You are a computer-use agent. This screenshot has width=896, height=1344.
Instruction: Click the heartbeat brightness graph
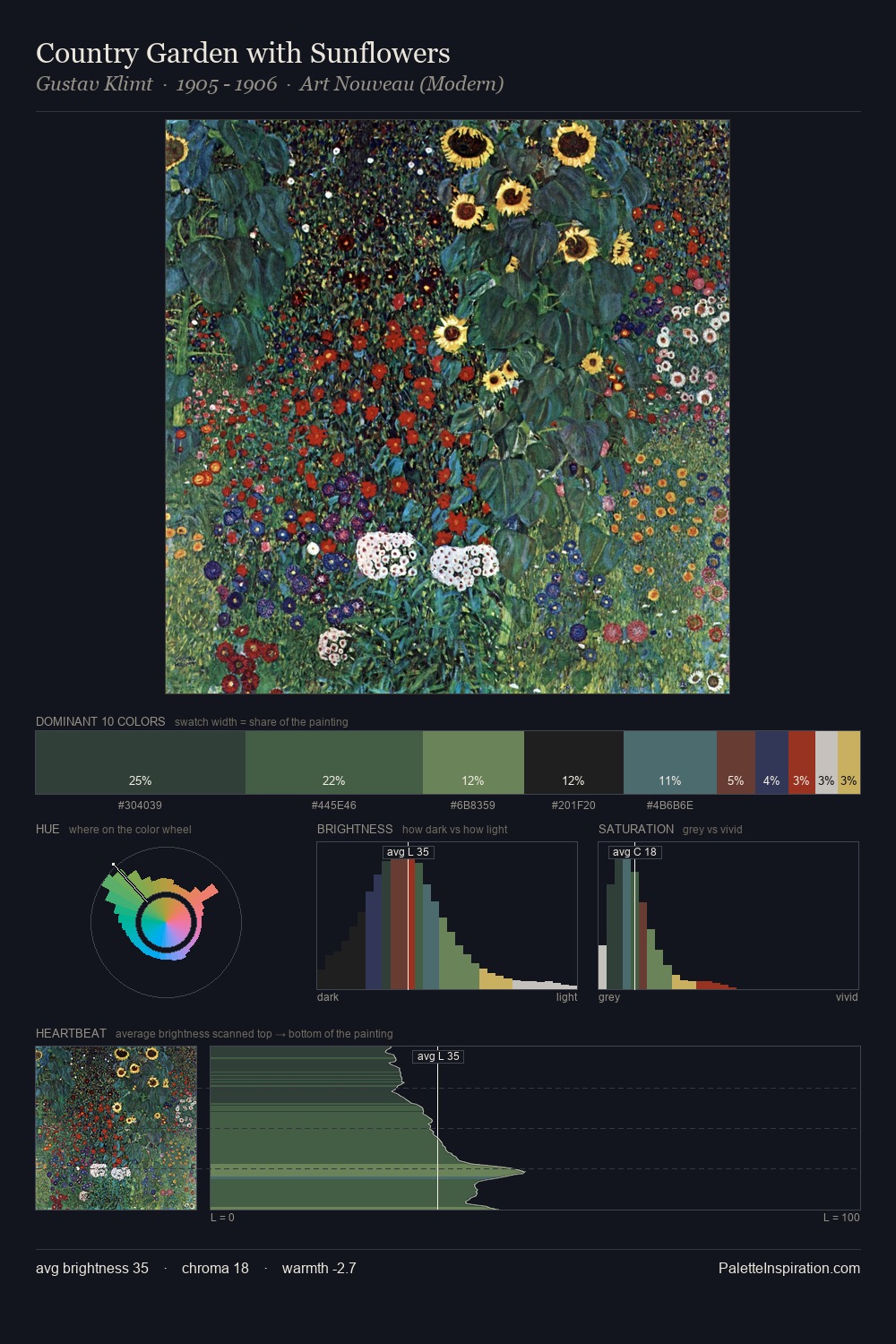tap(535, 1128)
